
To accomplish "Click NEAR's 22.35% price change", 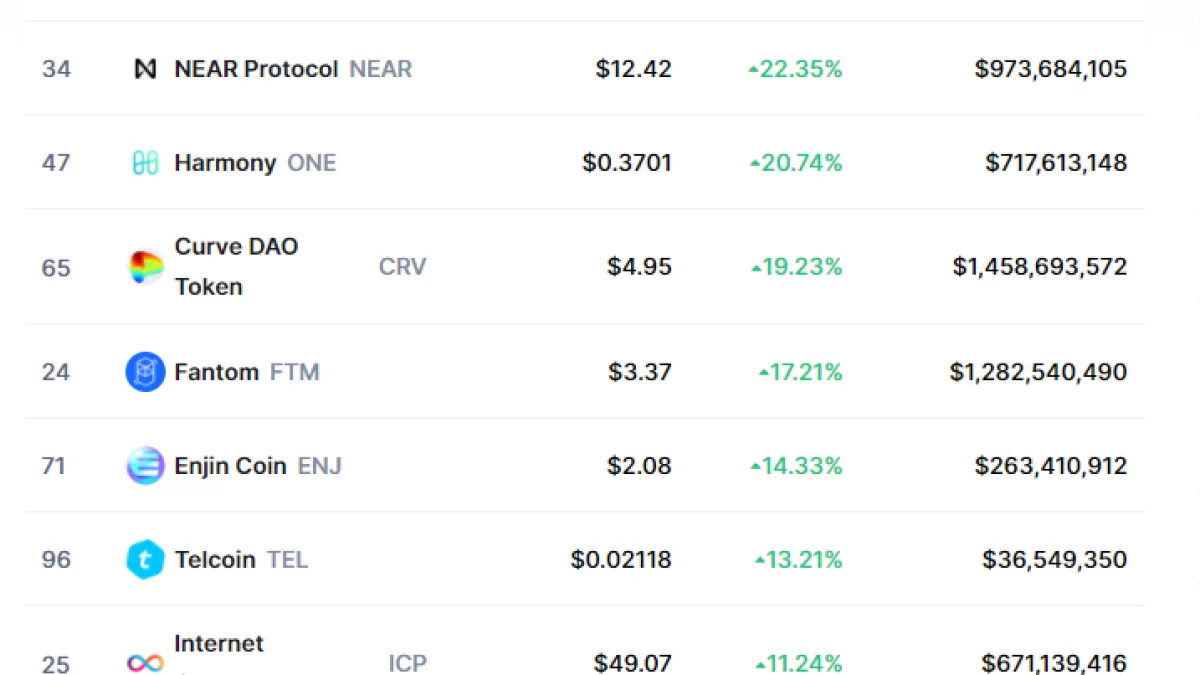I will pyautogui.click(x=796, y=69).
